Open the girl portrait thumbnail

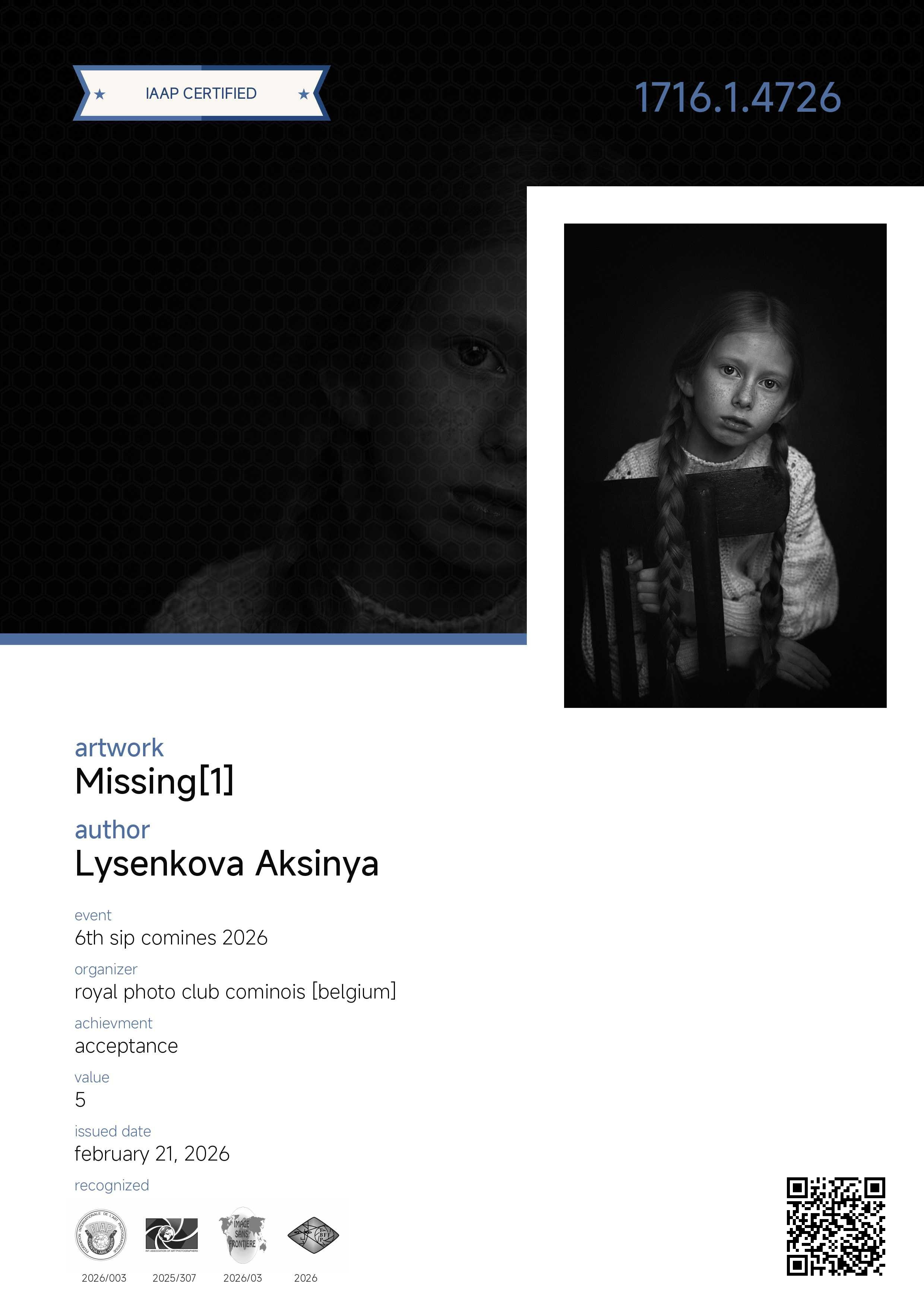(725, 466)
